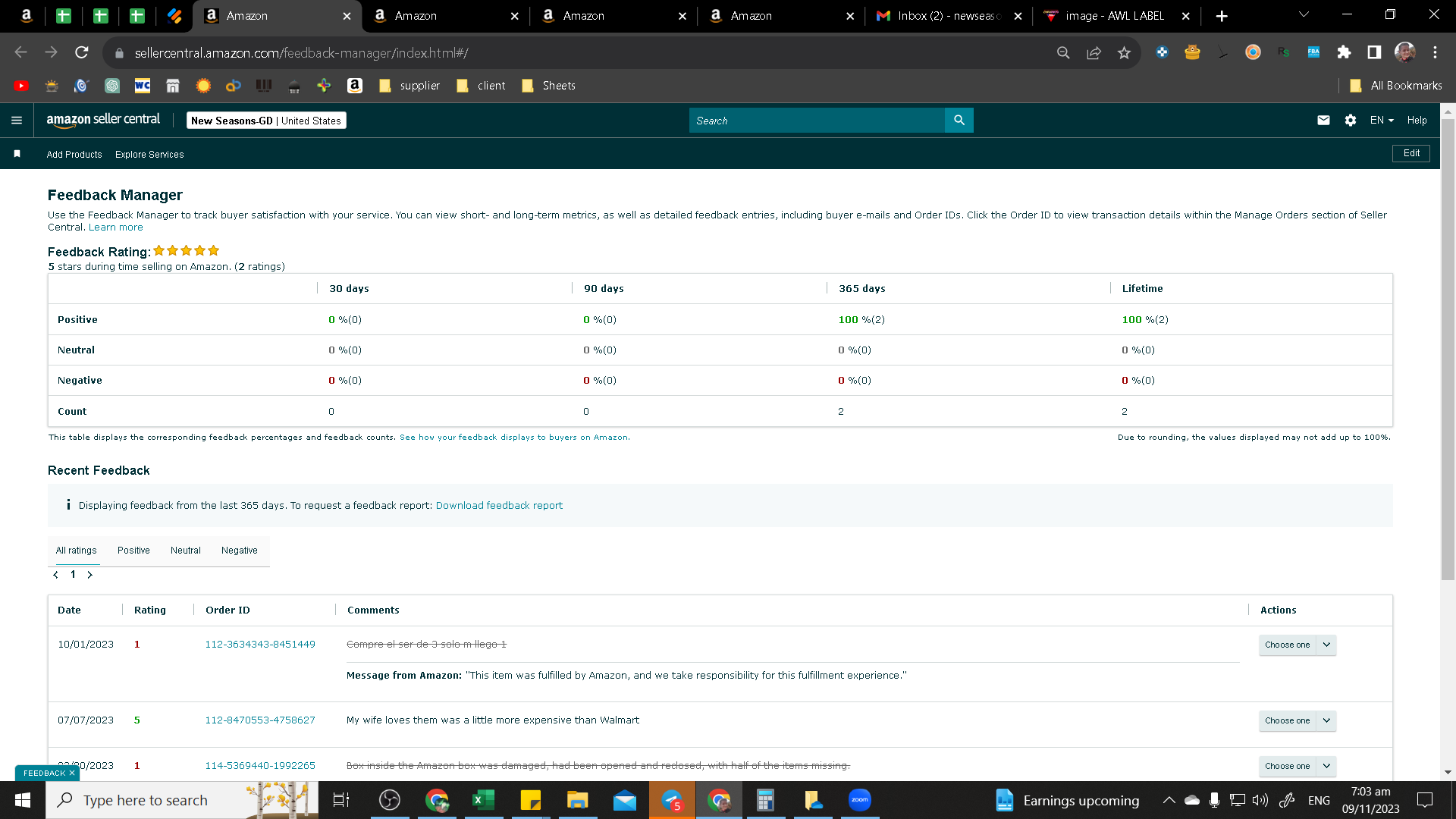The image size is (1456, 819).
Task: Open order 112-8470553-4758627
Action: click(x=260, y=720)
